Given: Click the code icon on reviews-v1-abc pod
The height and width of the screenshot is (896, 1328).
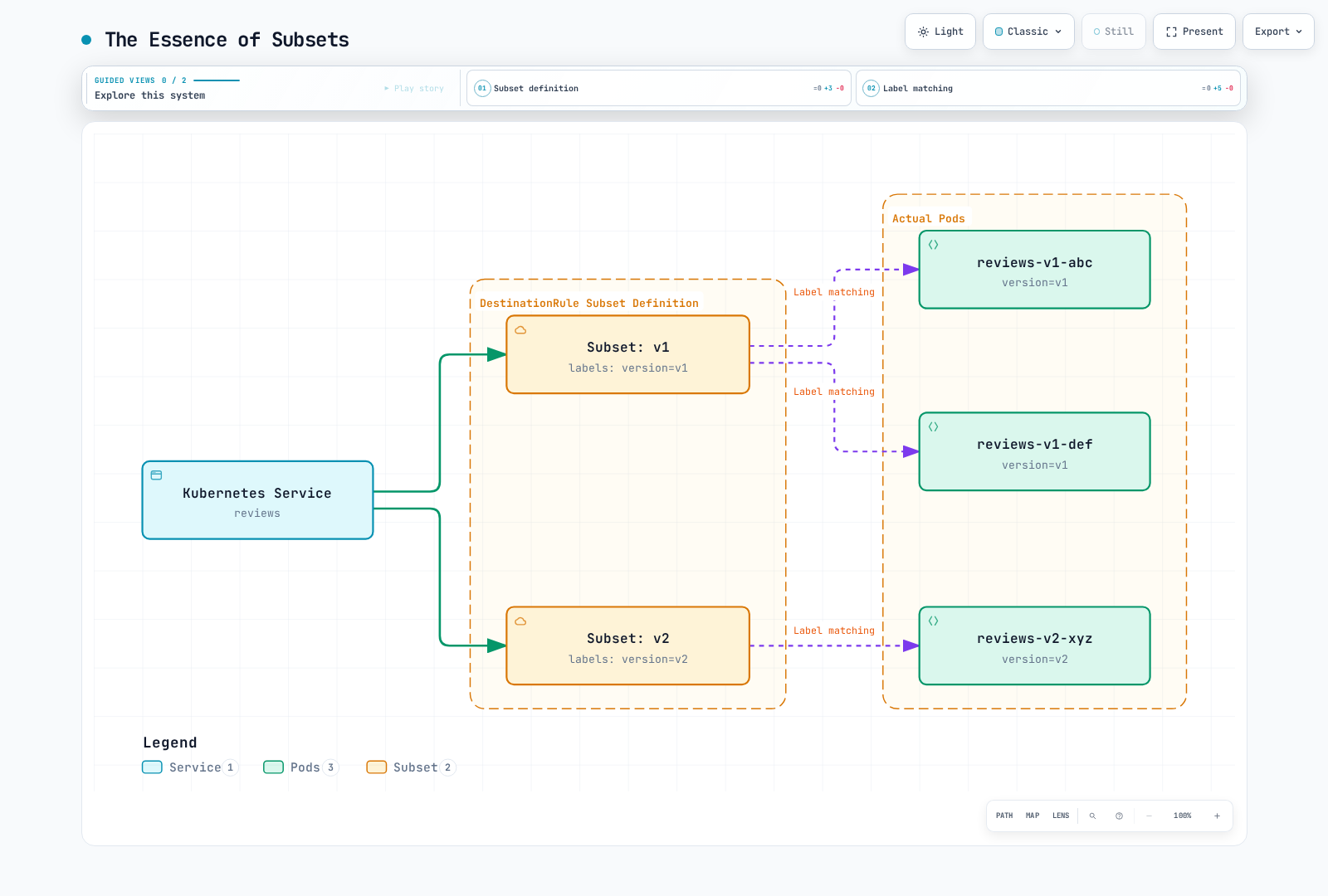Looking at the screenshot, I should click(933, 245).
